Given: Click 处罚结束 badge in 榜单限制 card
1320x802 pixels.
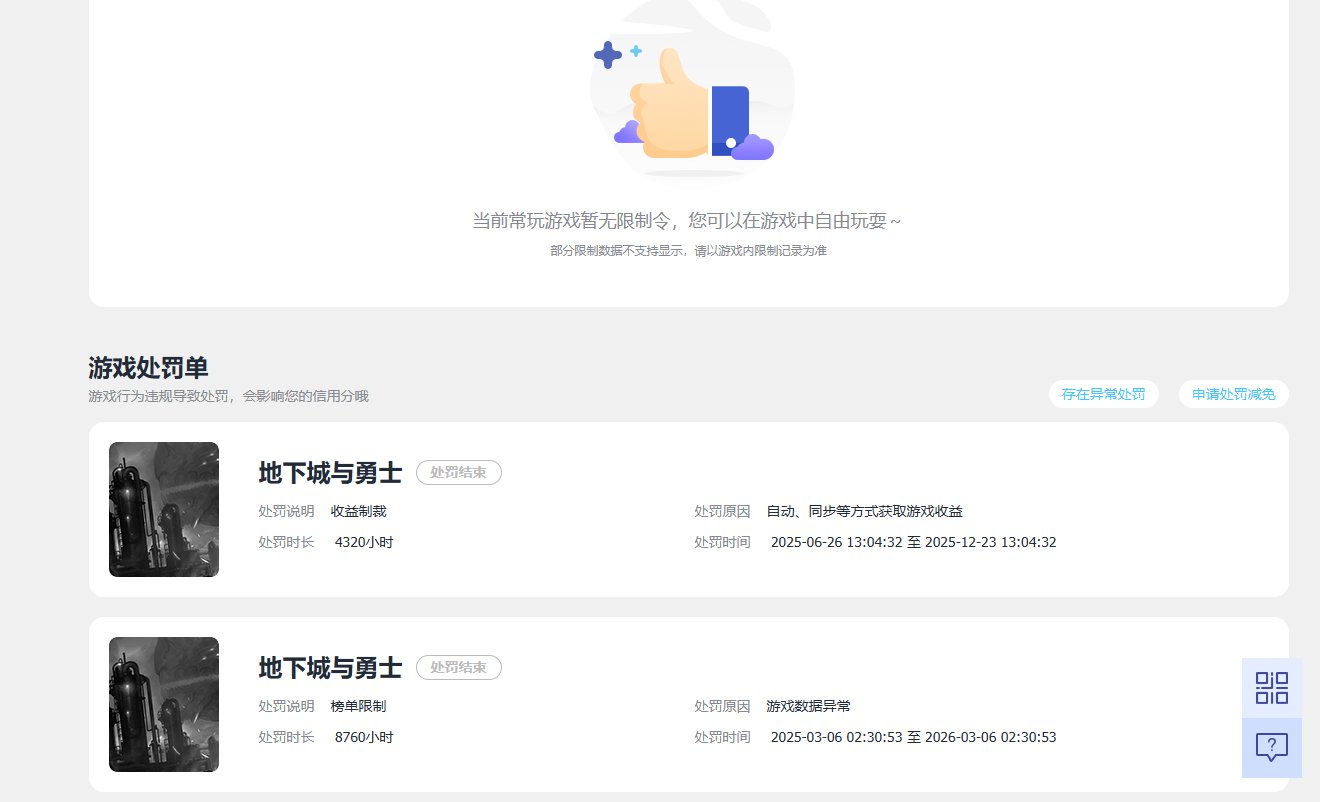Looking at the screenshot, I should [x=459, y=668].
